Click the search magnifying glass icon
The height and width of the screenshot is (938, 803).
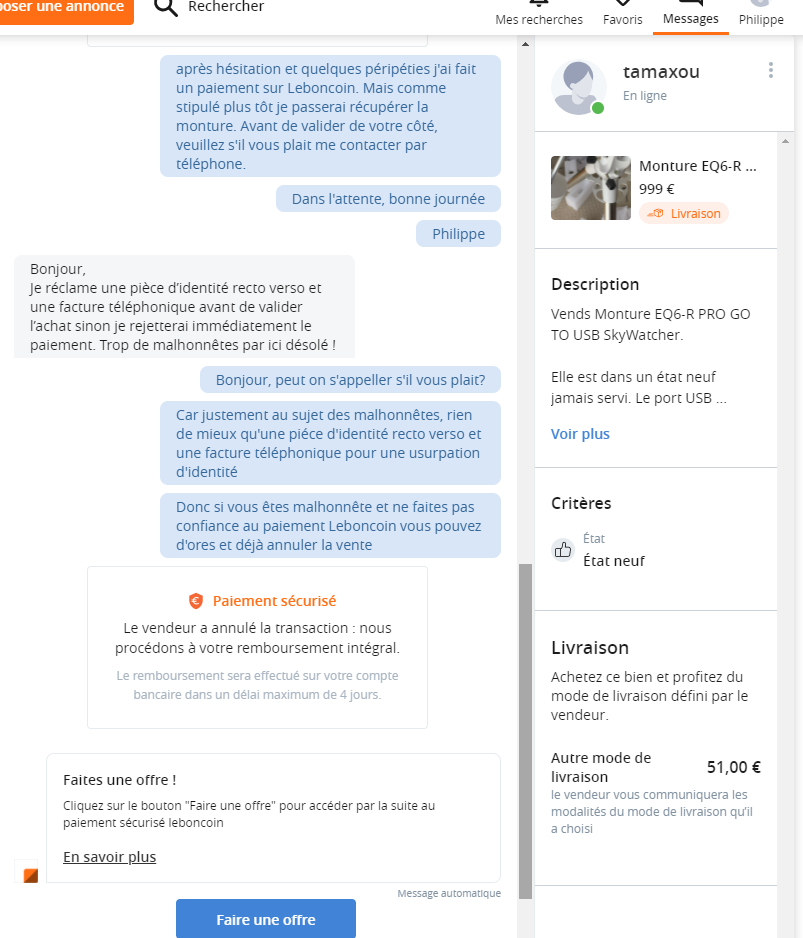[x=168, y=8]
